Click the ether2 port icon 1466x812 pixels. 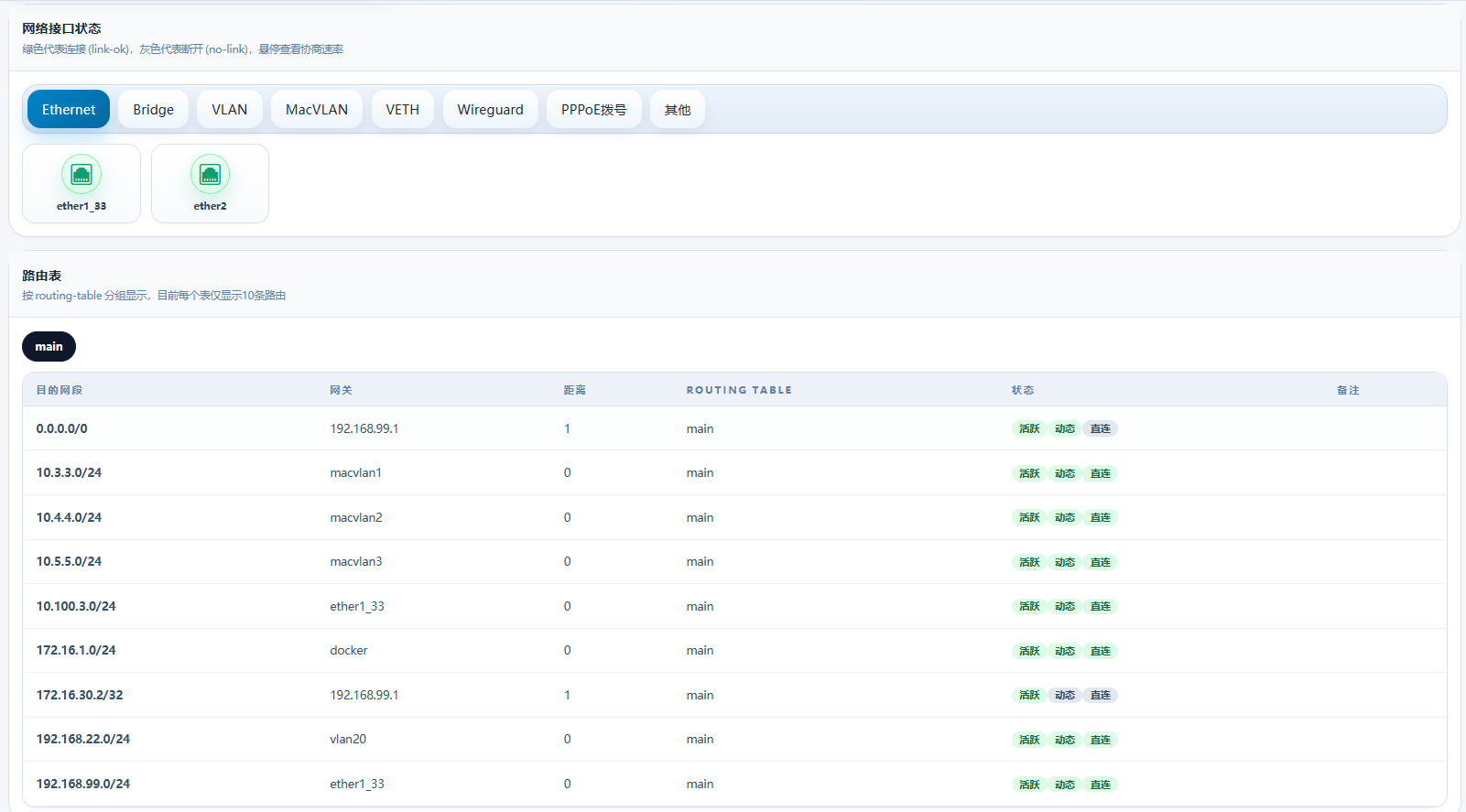point(210,174)
